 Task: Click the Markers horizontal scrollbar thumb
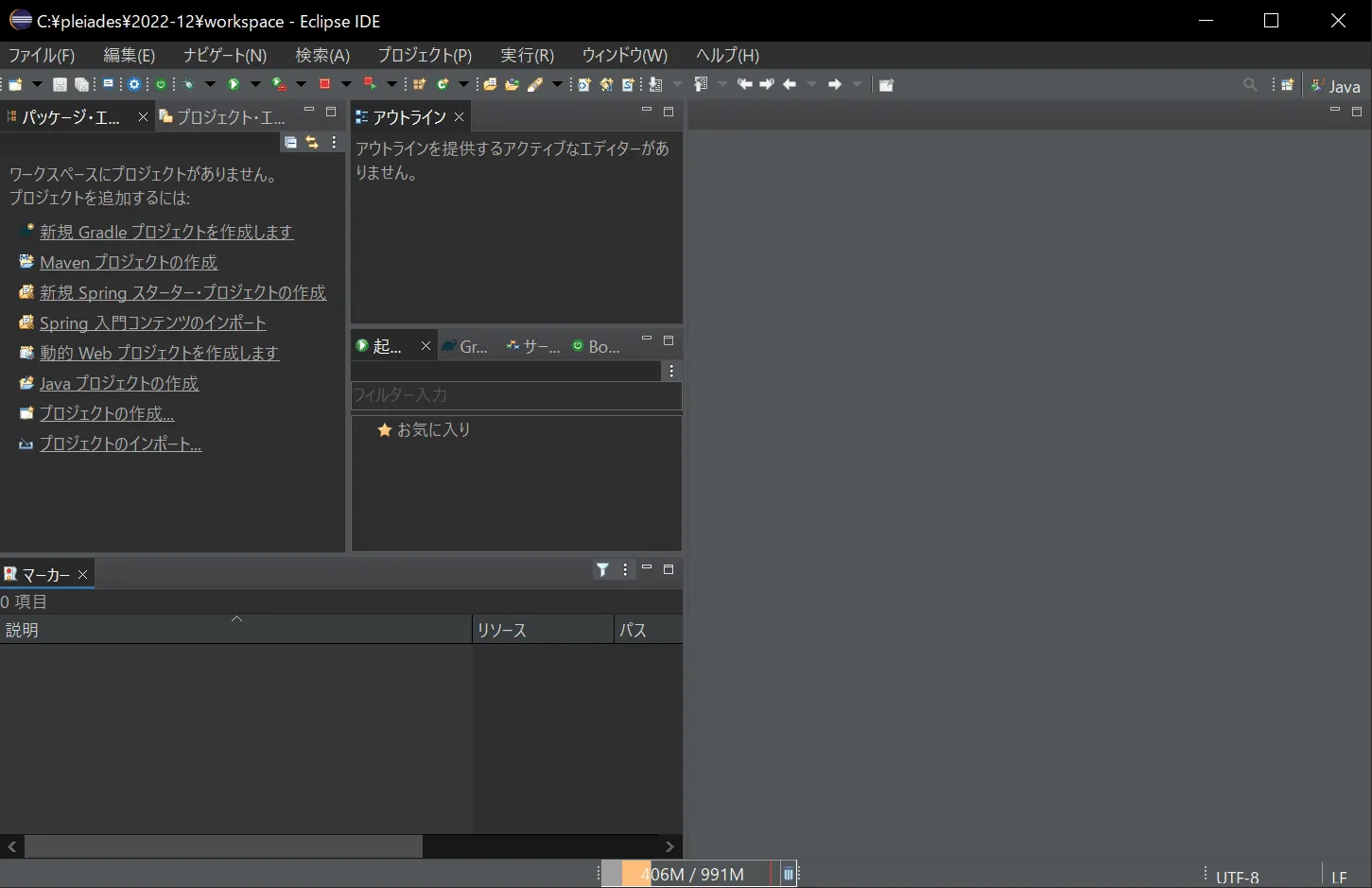[x=223, y=846]
